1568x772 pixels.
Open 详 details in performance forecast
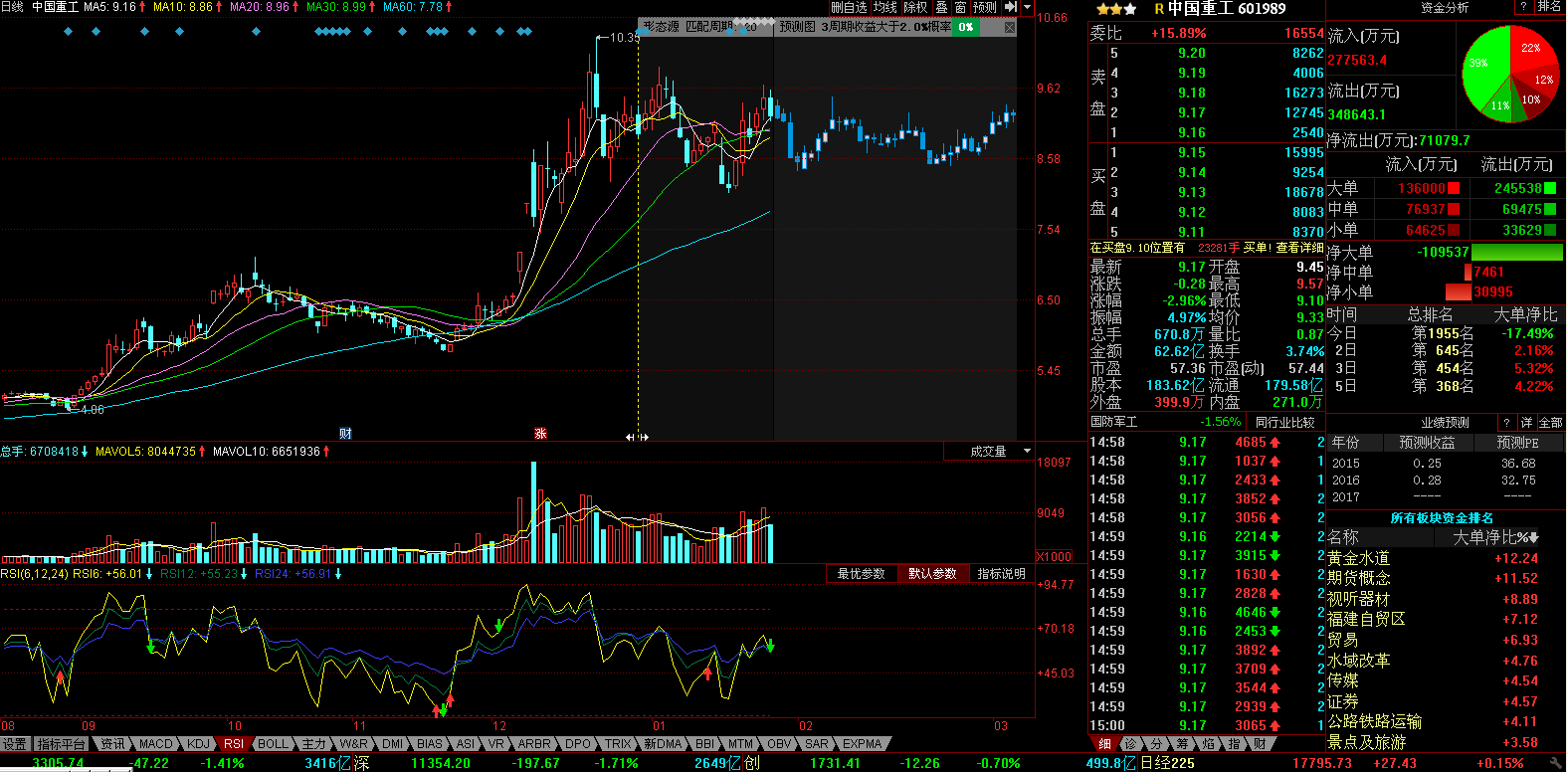coord(1526,423)
